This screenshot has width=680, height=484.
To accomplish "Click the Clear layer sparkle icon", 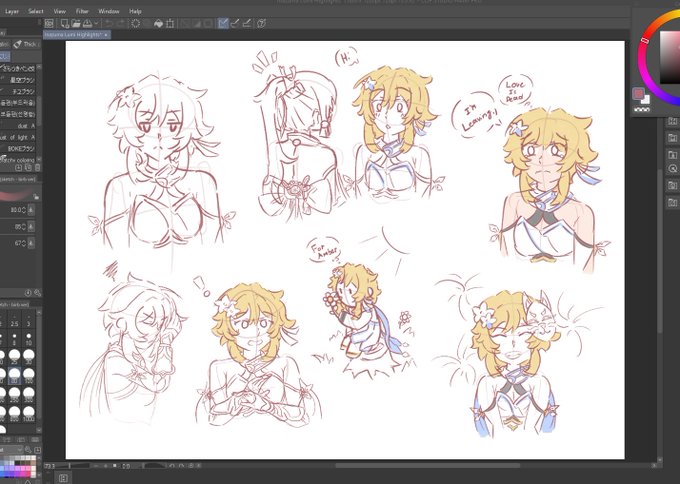I will pos(136,23).
